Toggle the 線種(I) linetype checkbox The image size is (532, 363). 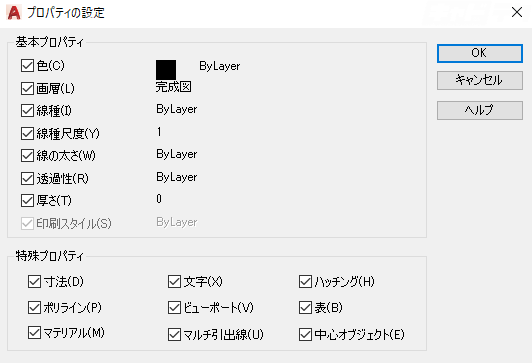click(27, 111)
